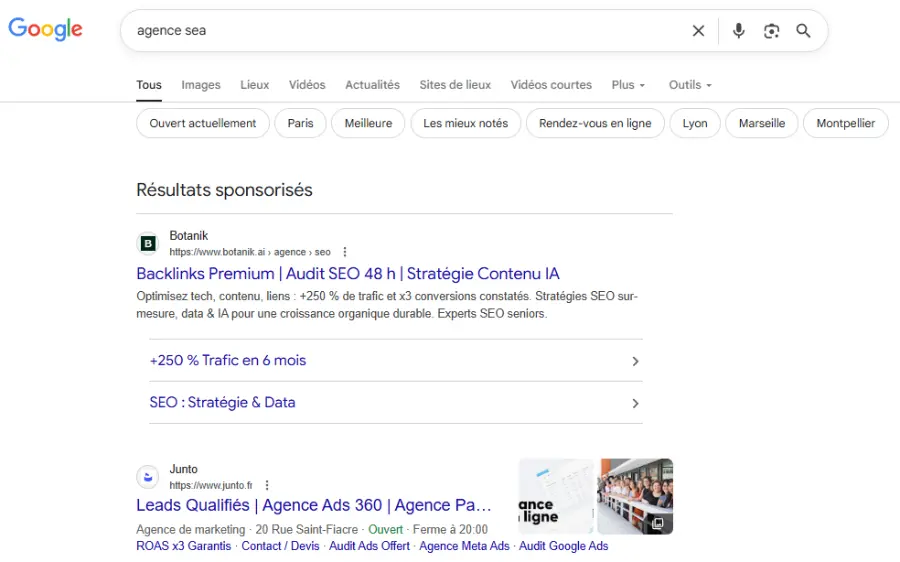Open Agence Meta Ads sitelink
The width and height of the screenshot is (900, 562).
click(x=464, y=546)
